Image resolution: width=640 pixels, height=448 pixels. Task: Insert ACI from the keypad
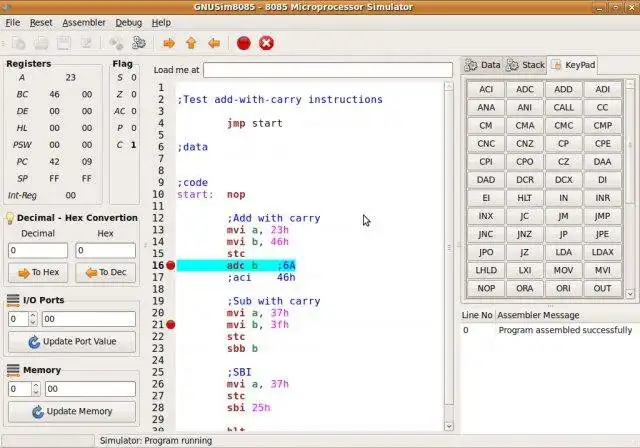(x=486, y=89)
